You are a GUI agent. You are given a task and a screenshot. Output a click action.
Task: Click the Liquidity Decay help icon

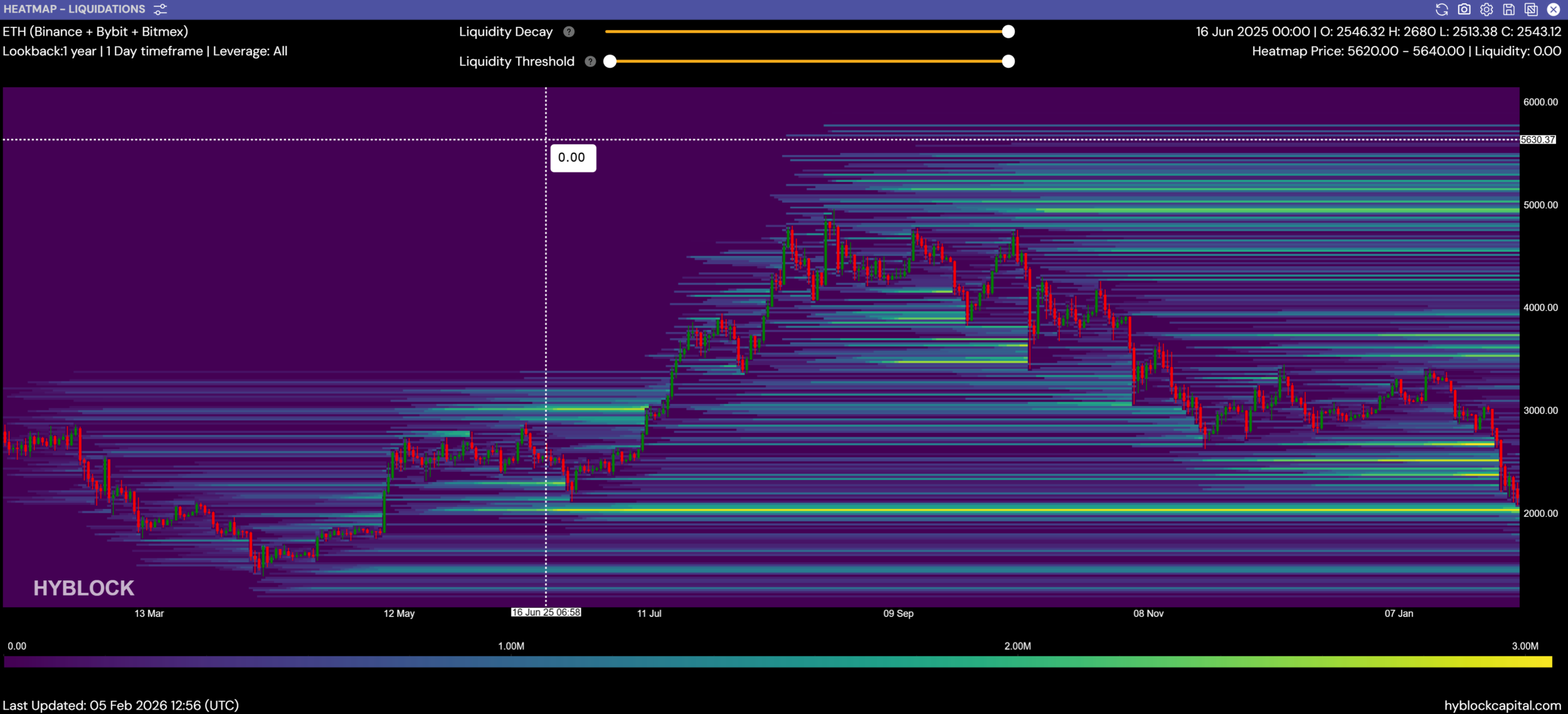coord(569,32)
